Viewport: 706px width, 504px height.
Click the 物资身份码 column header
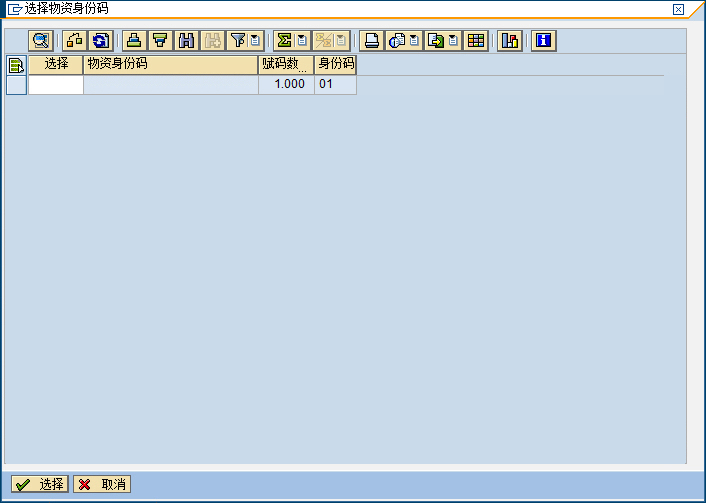pos(170,65)
